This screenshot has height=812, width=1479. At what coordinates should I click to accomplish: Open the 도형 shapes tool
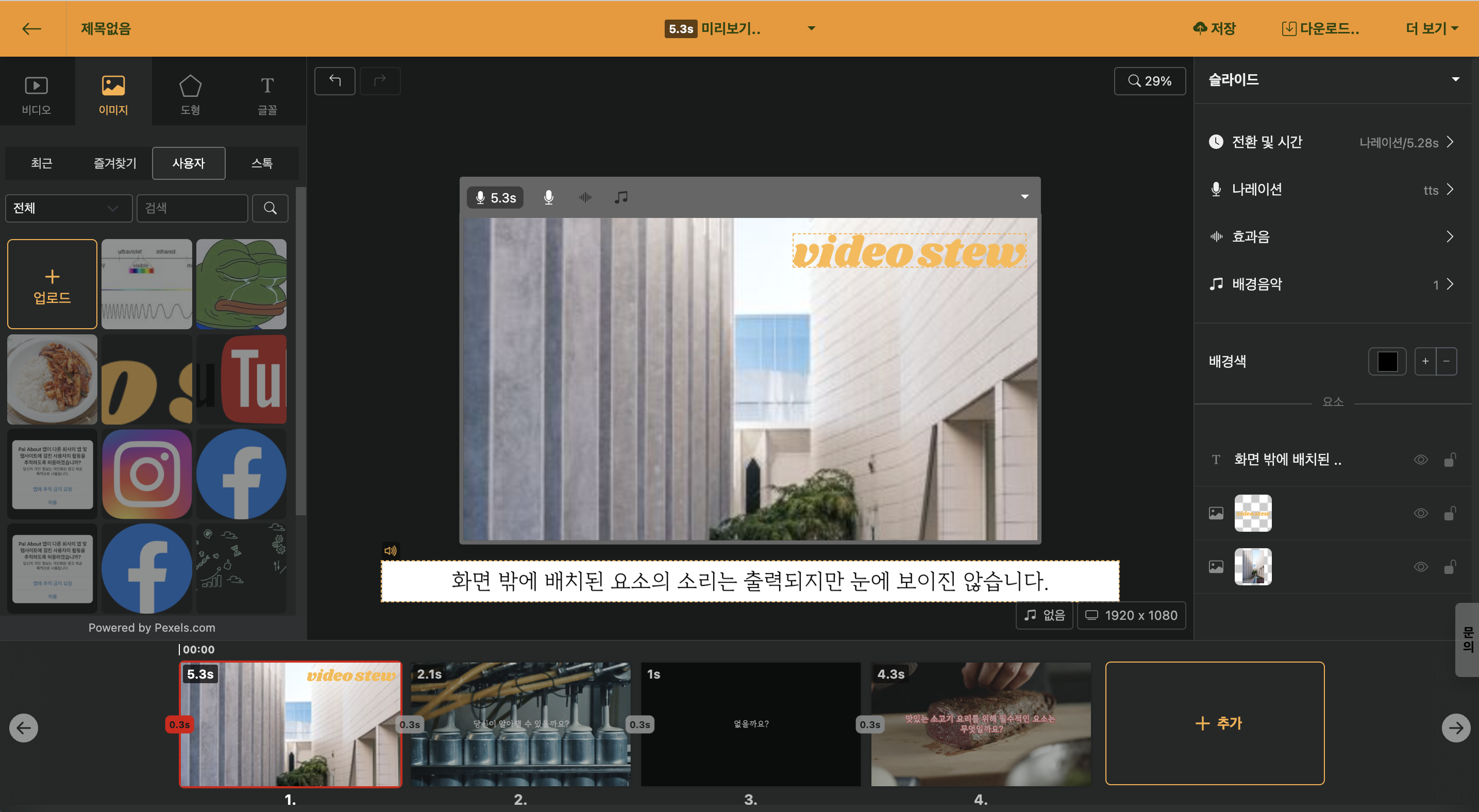190,95
